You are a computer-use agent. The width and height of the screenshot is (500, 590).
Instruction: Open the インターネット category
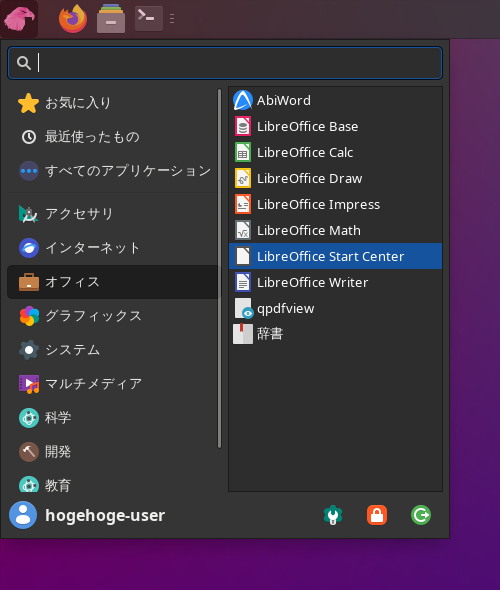[x=112, y=248]
